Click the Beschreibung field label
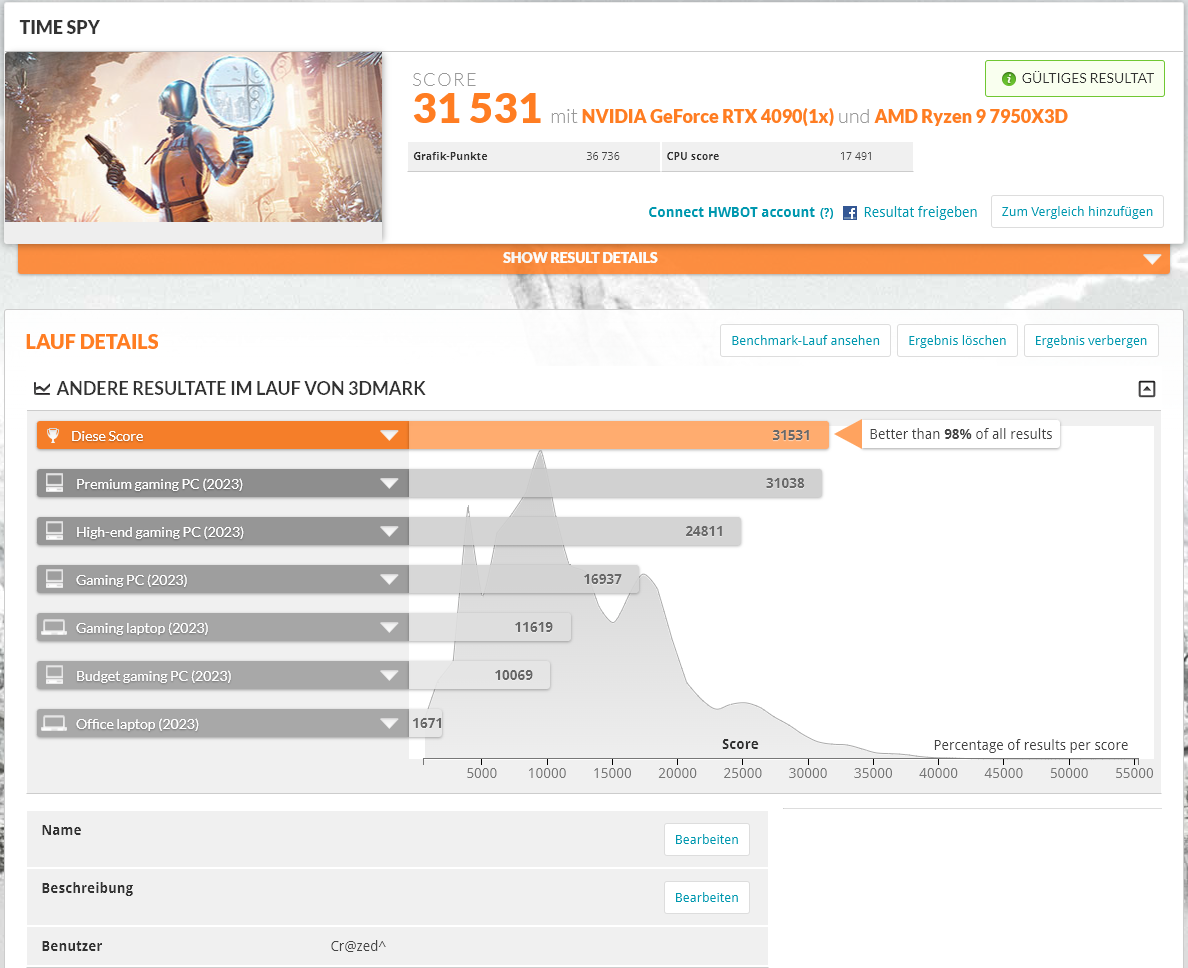The image size is (1188, 968). [87, 888]
